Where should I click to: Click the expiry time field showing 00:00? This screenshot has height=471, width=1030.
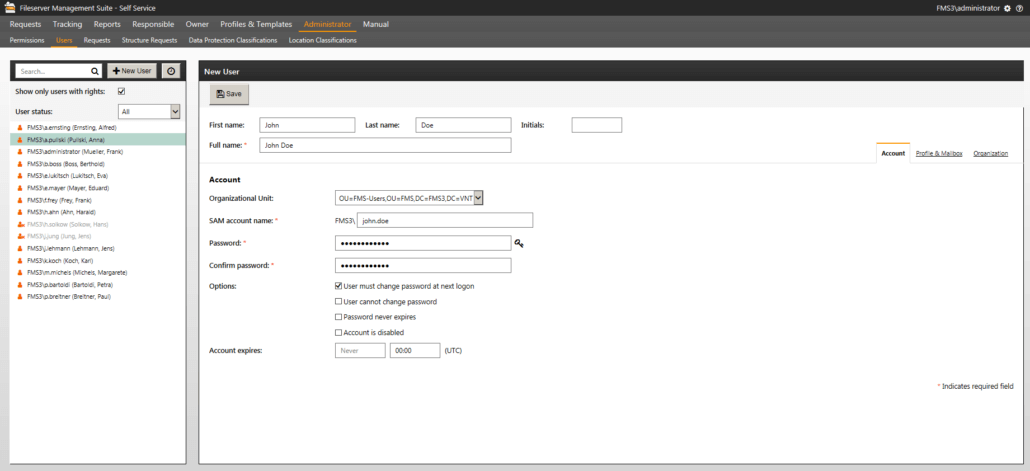(414, 351)
